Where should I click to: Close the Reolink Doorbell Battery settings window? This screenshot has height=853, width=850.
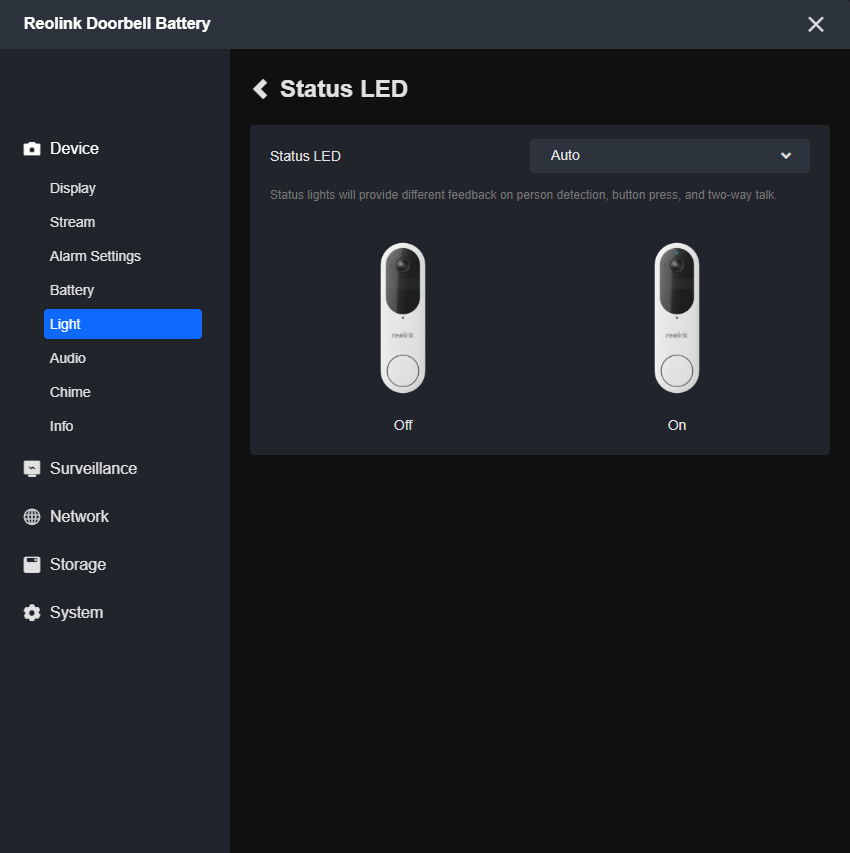tap(816, 24)
